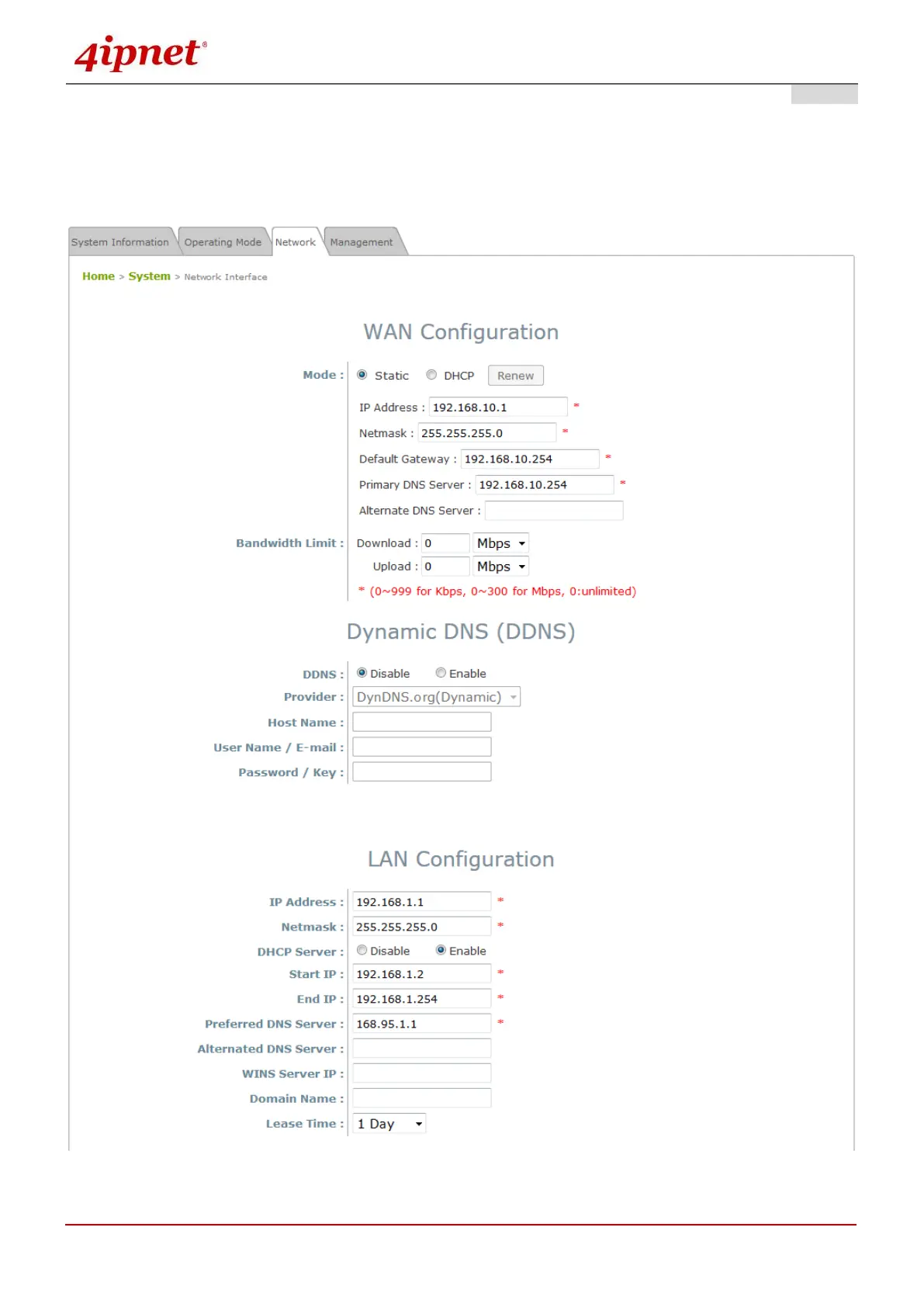Screen dimensions: 924x1307
Task: Open the System Information tab
Action: tap(120, 242)
